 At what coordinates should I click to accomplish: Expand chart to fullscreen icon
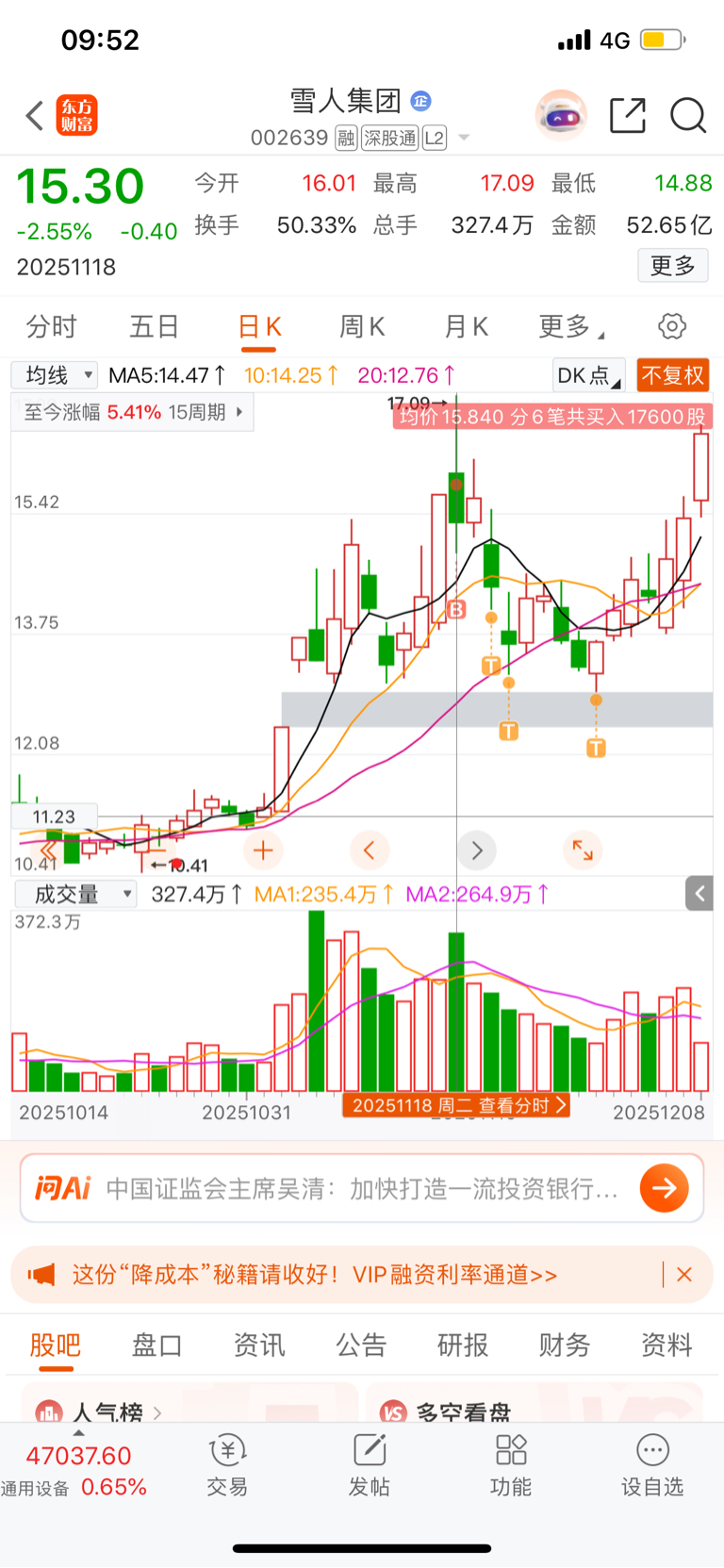[x=583, y=850]
